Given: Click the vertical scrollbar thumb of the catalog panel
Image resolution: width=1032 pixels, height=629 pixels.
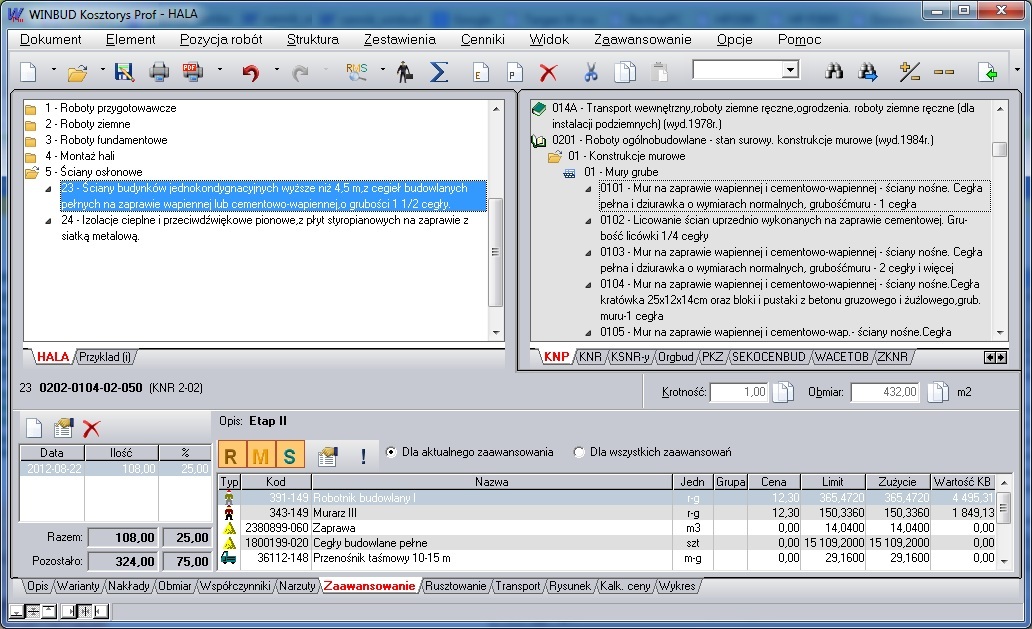Looking at the screenshot, I should 999,149.
